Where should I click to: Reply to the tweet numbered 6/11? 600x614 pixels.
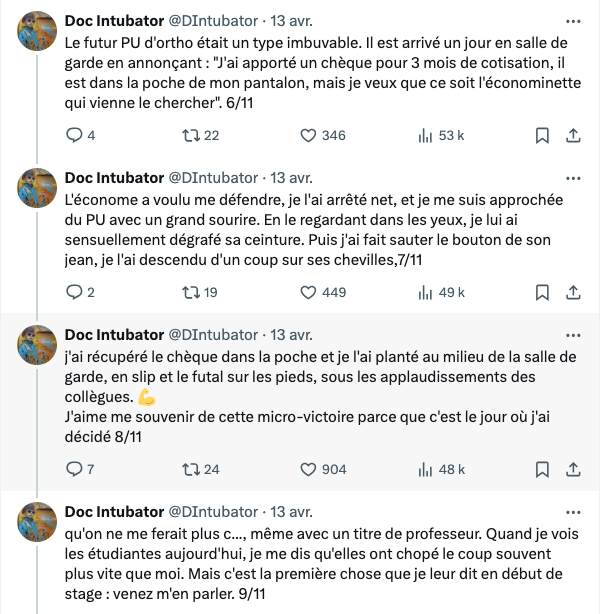point(74,135)
